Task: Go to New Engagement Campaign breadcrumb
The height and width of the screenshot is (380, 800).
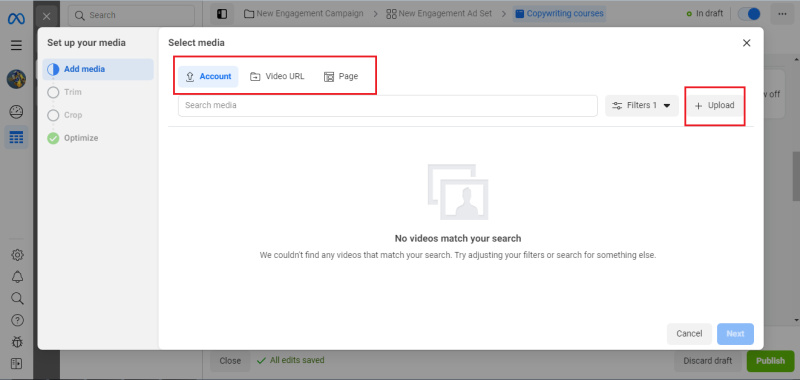Action: (304, 14)
